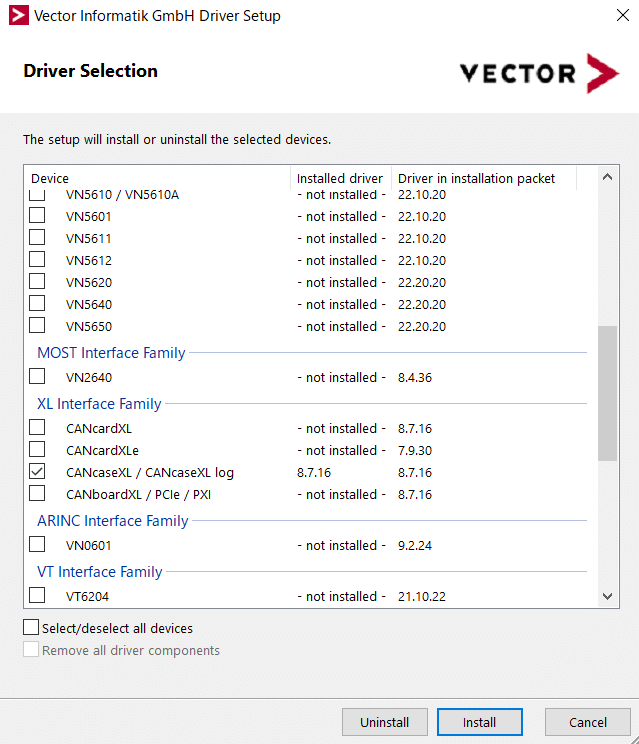639x744 pixels.
Task: Check the VN5601 device checkbox
Action: [x=37, y=215]
